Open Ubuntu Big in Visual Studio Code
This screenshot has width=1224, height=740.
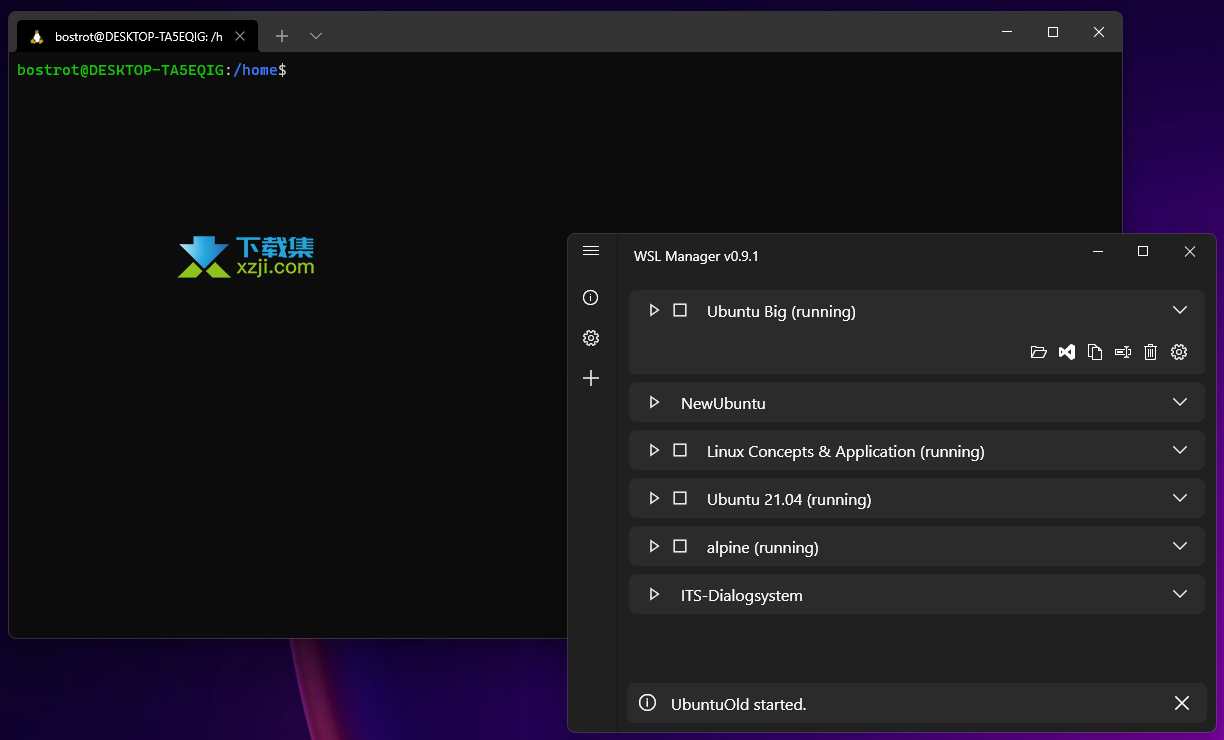tap(1067, 352)
